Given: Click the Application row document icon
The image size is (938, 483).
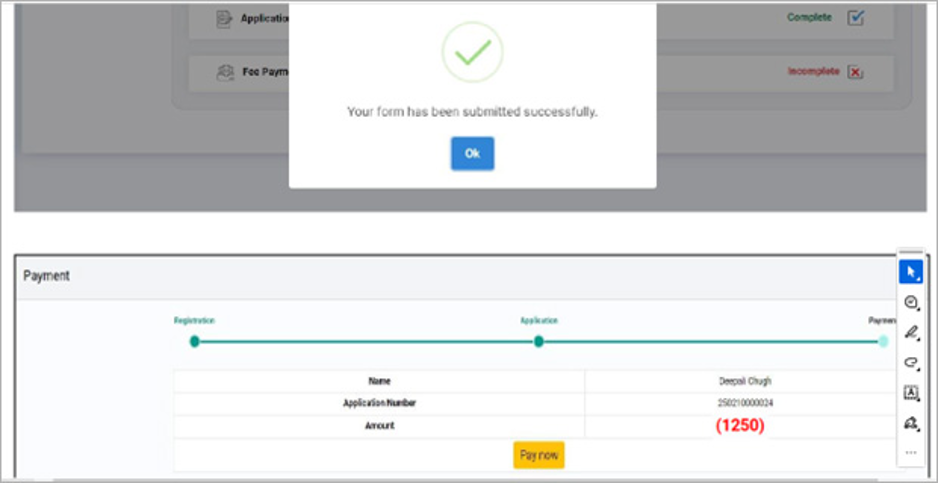Looking at the screenshot, I should [x=224, y=19].
